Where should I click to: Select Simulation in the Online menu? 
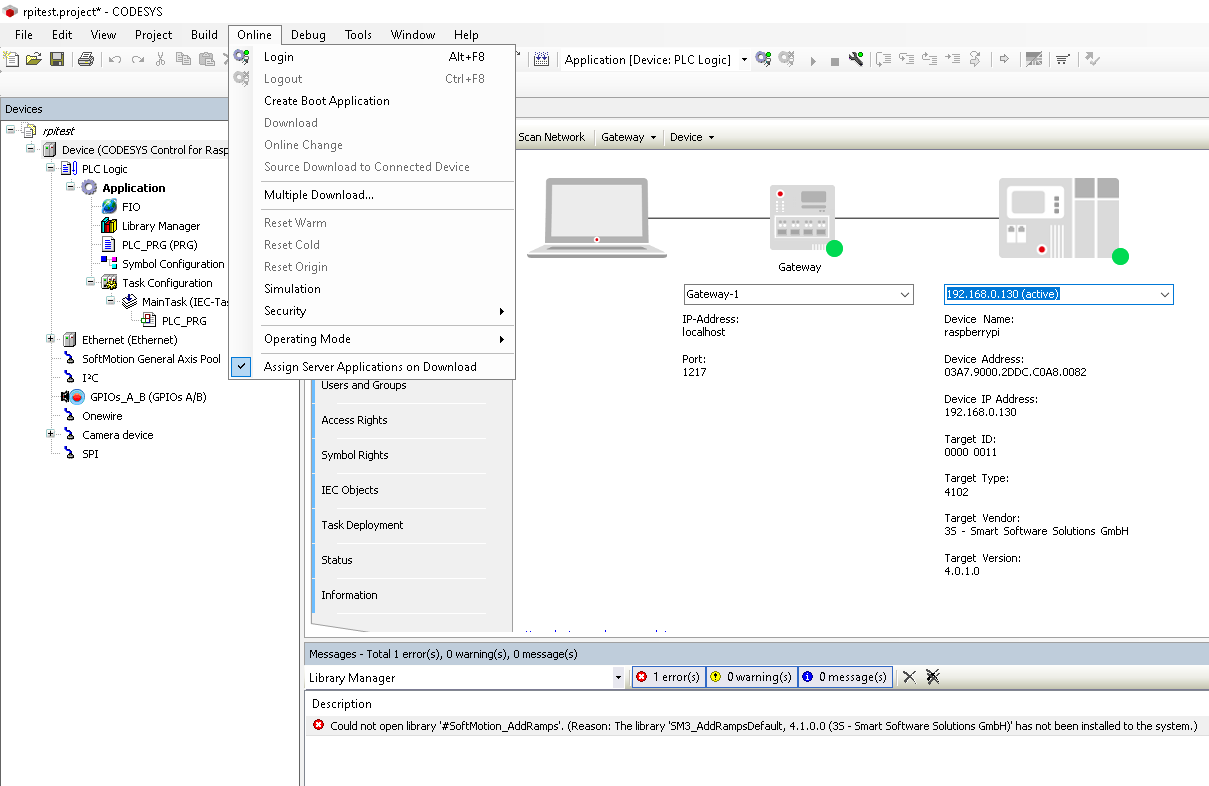[x=371, y=289]
